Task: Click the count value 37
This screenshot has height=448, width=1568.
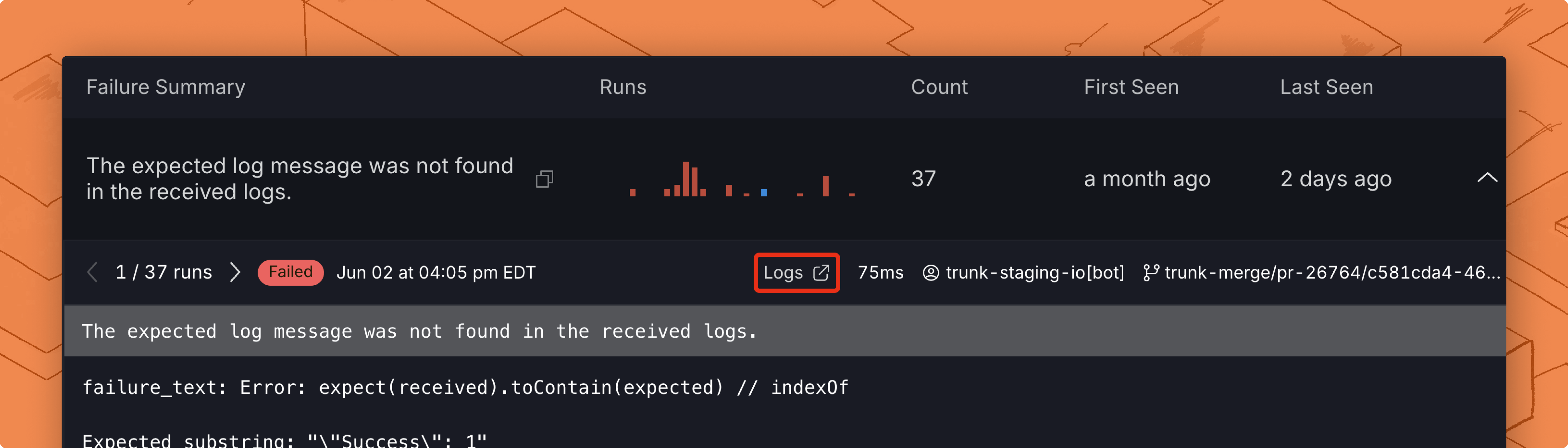Action: tap(923, 179)
